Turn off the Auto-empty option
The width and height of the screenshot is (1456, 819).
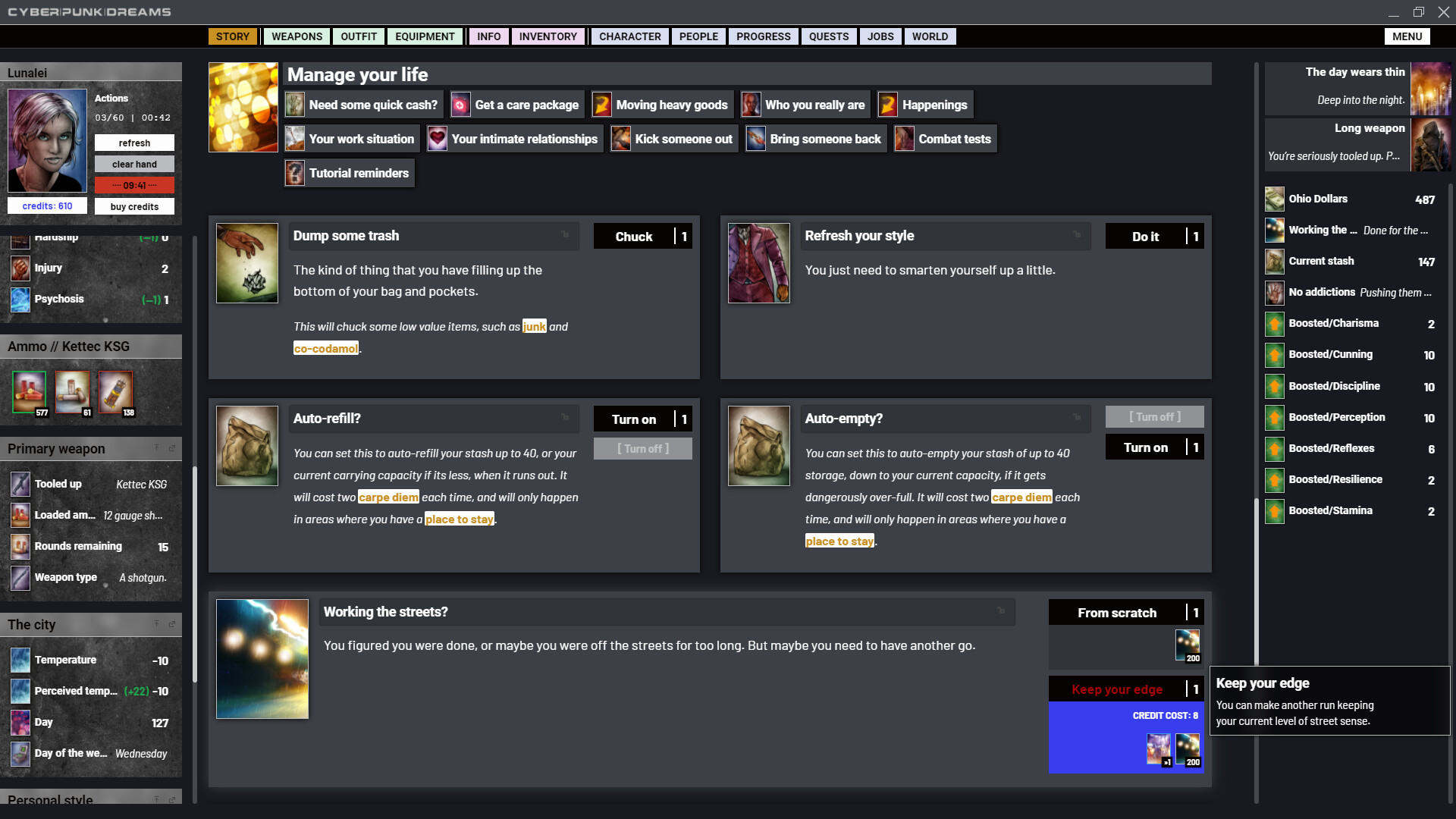point(1153,416)
